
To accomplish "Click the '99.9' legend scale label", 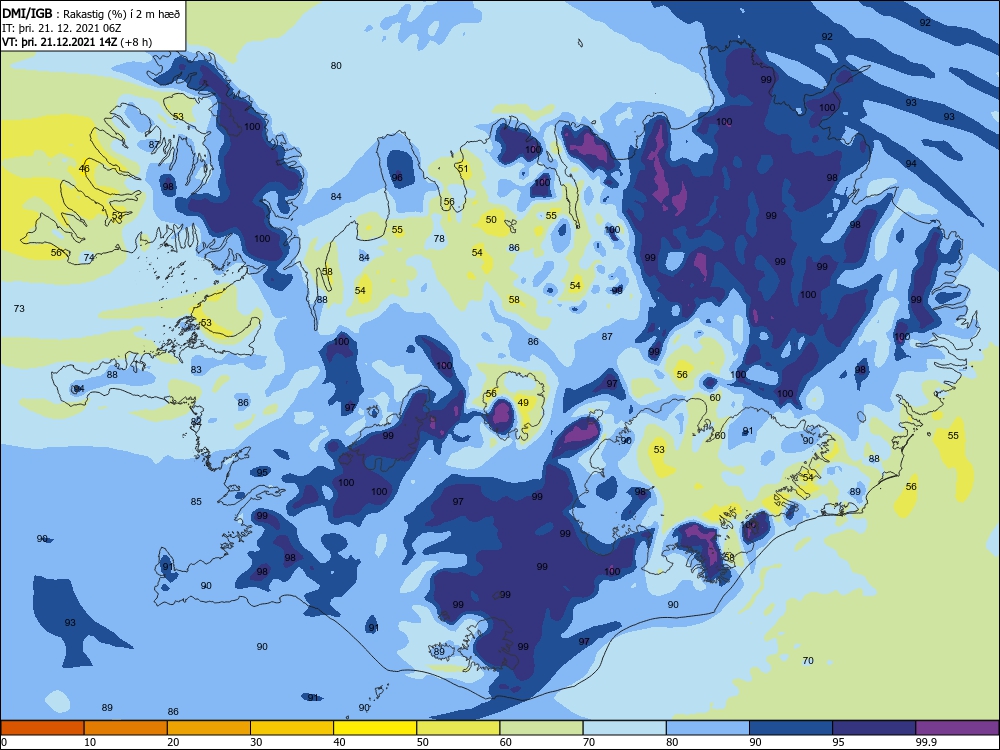I will tap(925, 742).
